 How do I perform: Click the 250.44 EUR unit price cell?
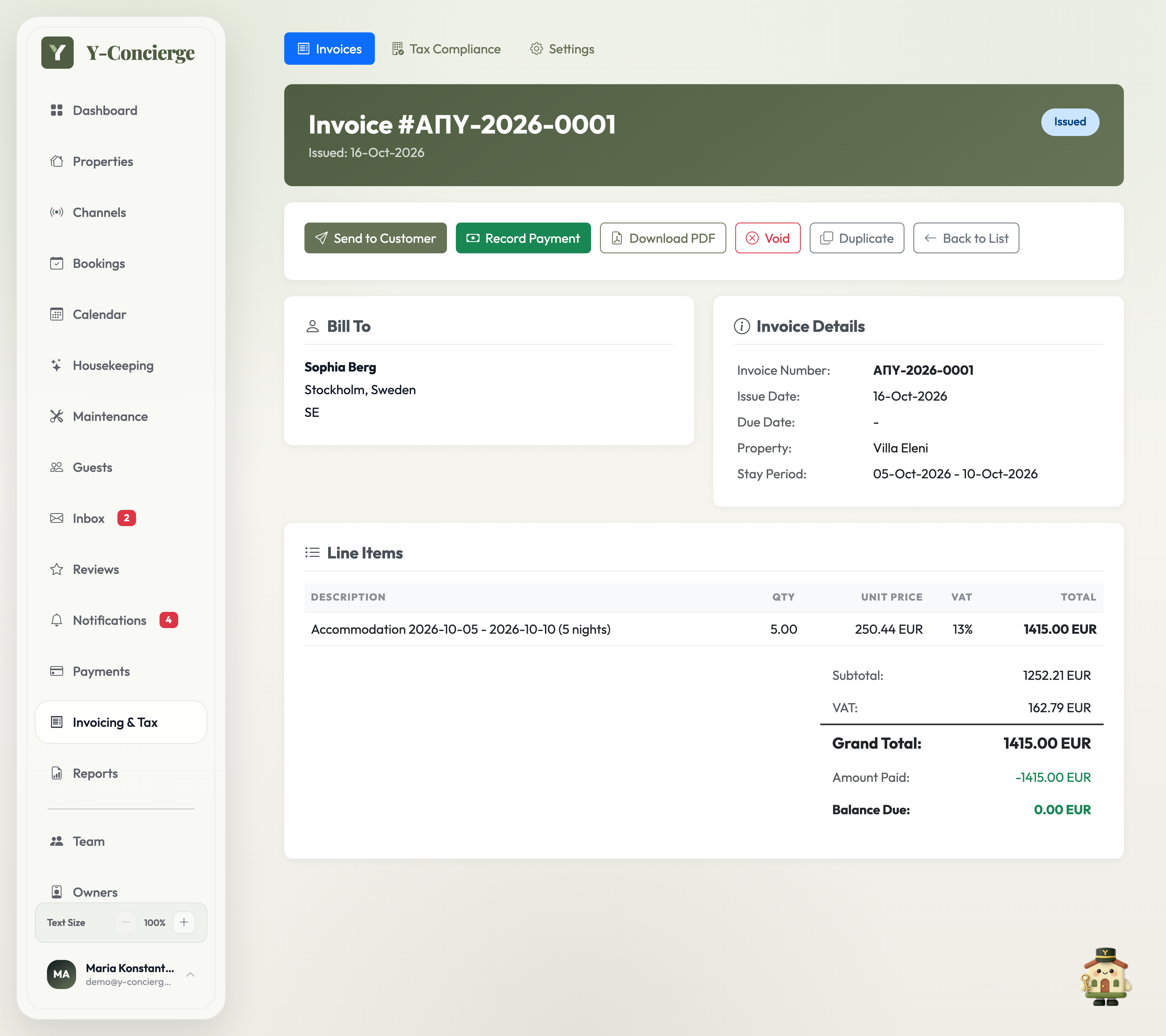click(888, 629)
